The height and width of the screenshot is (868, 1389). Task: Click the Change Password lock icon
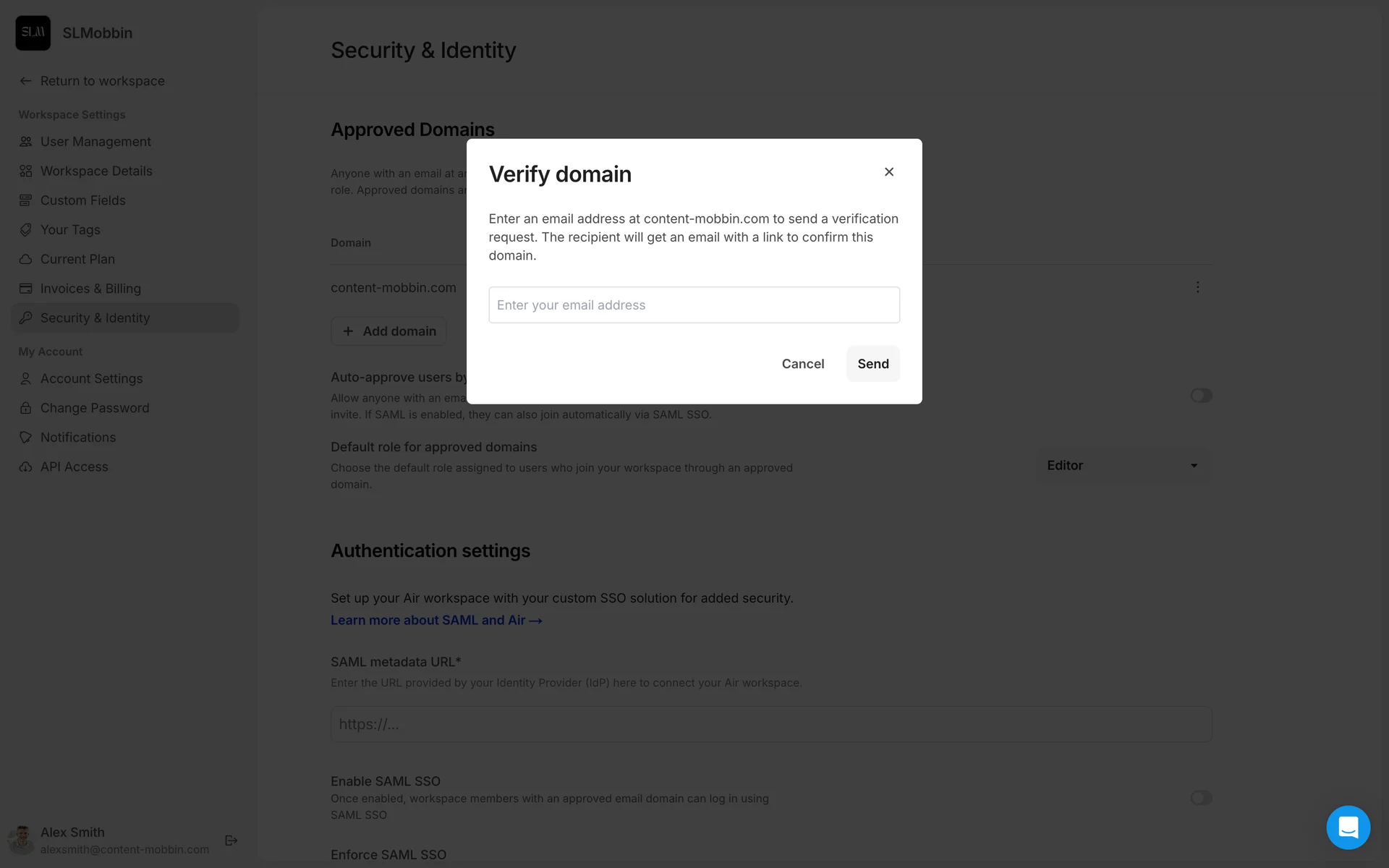pos(26,408)
